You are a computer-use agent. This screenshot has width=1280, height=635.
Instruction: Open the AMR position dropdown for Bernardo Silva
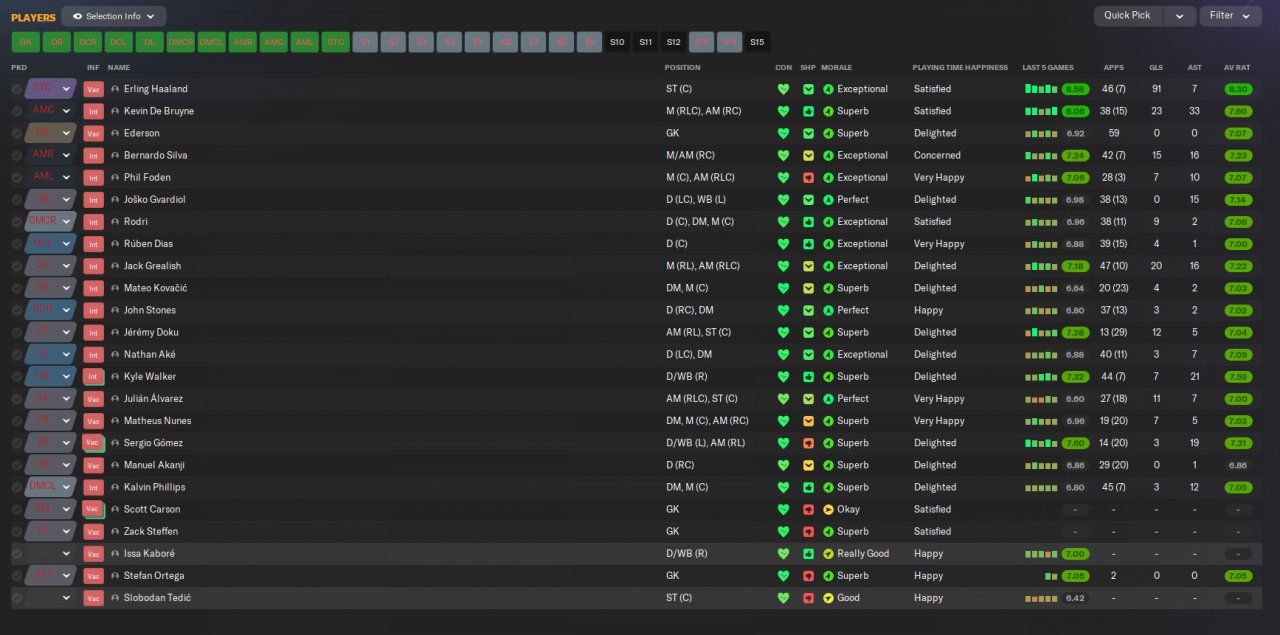[x=51, y=156]
